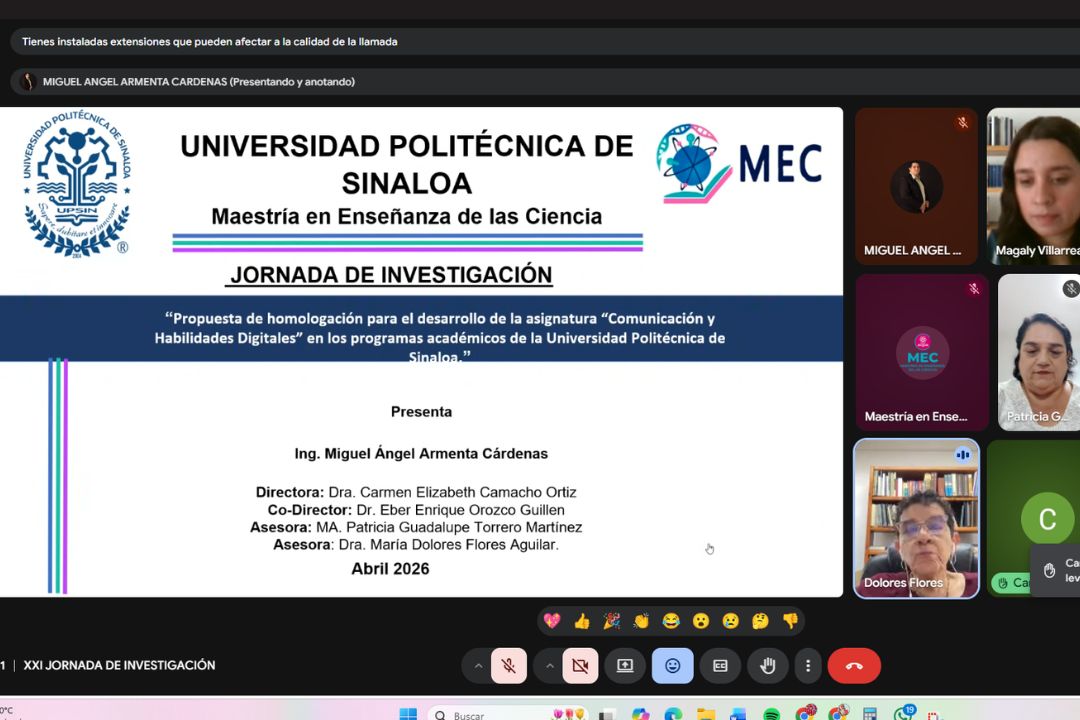Expand audio settings chevron
Viewport: 1080px width, 720px height.
click(x=478, y=666)
